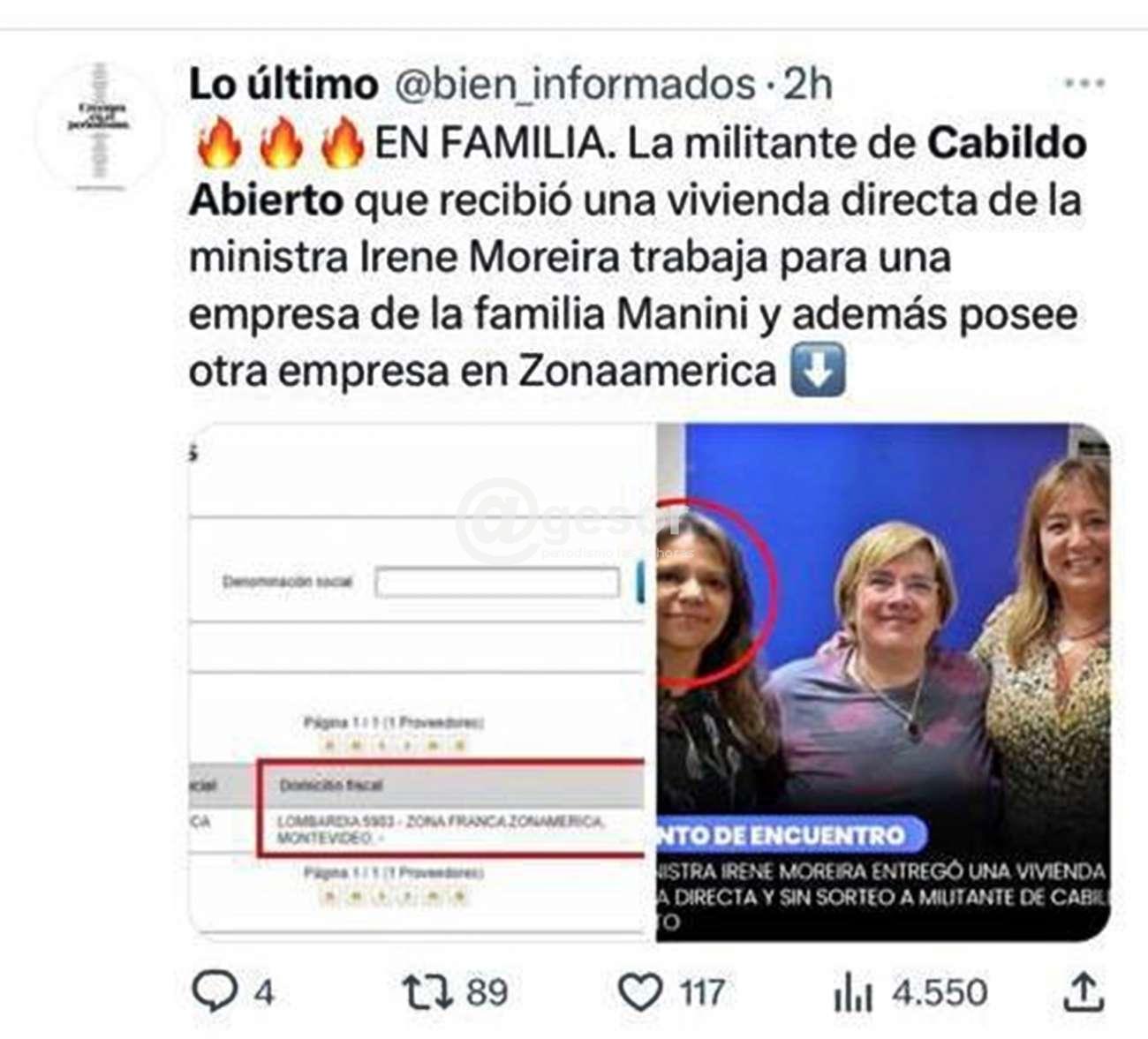Open the @bien_informados handle
The width and height of the screenshot is (1148, 1039).
point(574,85)
